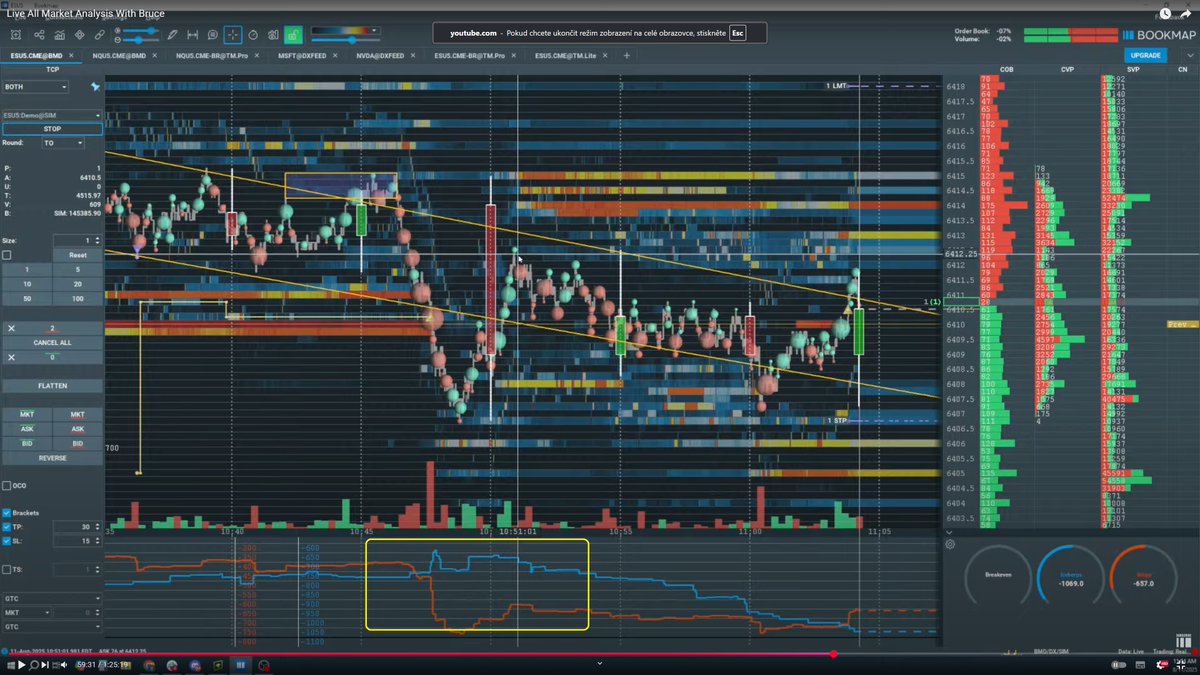The width and height of the screenshot is (1200, 675).
Task: Click the SVP column header
Action: [1133, 70]
